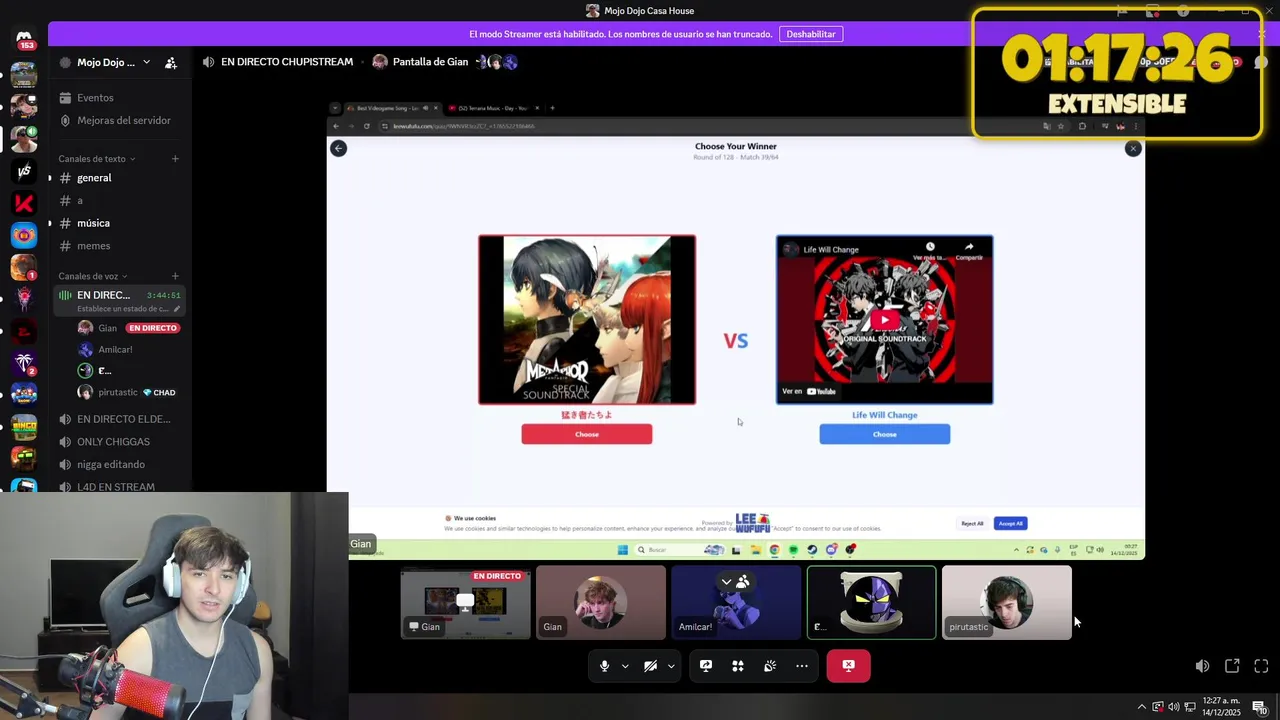Screen dimensions: 1280x720
Task: Open the Bingo server icon
Action: pyautogui.click(x=24, y=427)
